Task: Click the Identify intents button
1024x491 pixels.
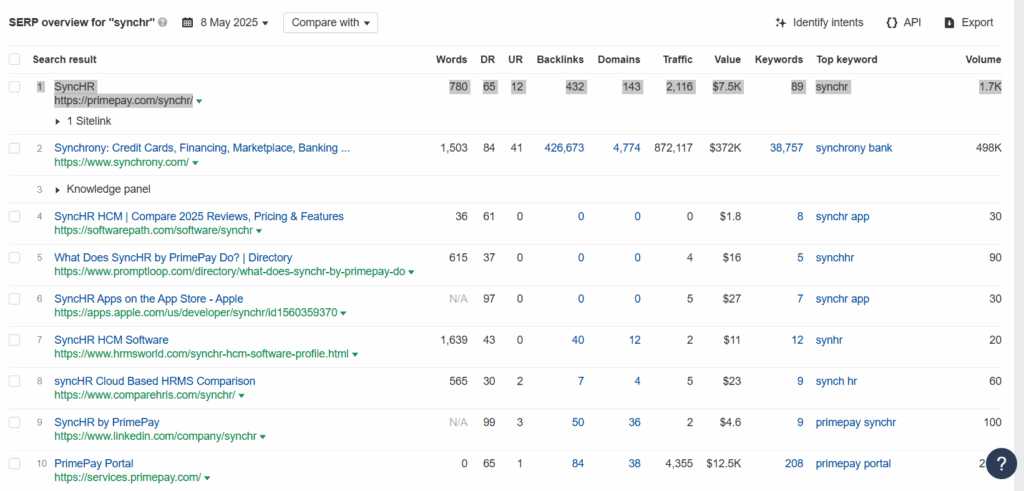Action: [x=819, y=23]
